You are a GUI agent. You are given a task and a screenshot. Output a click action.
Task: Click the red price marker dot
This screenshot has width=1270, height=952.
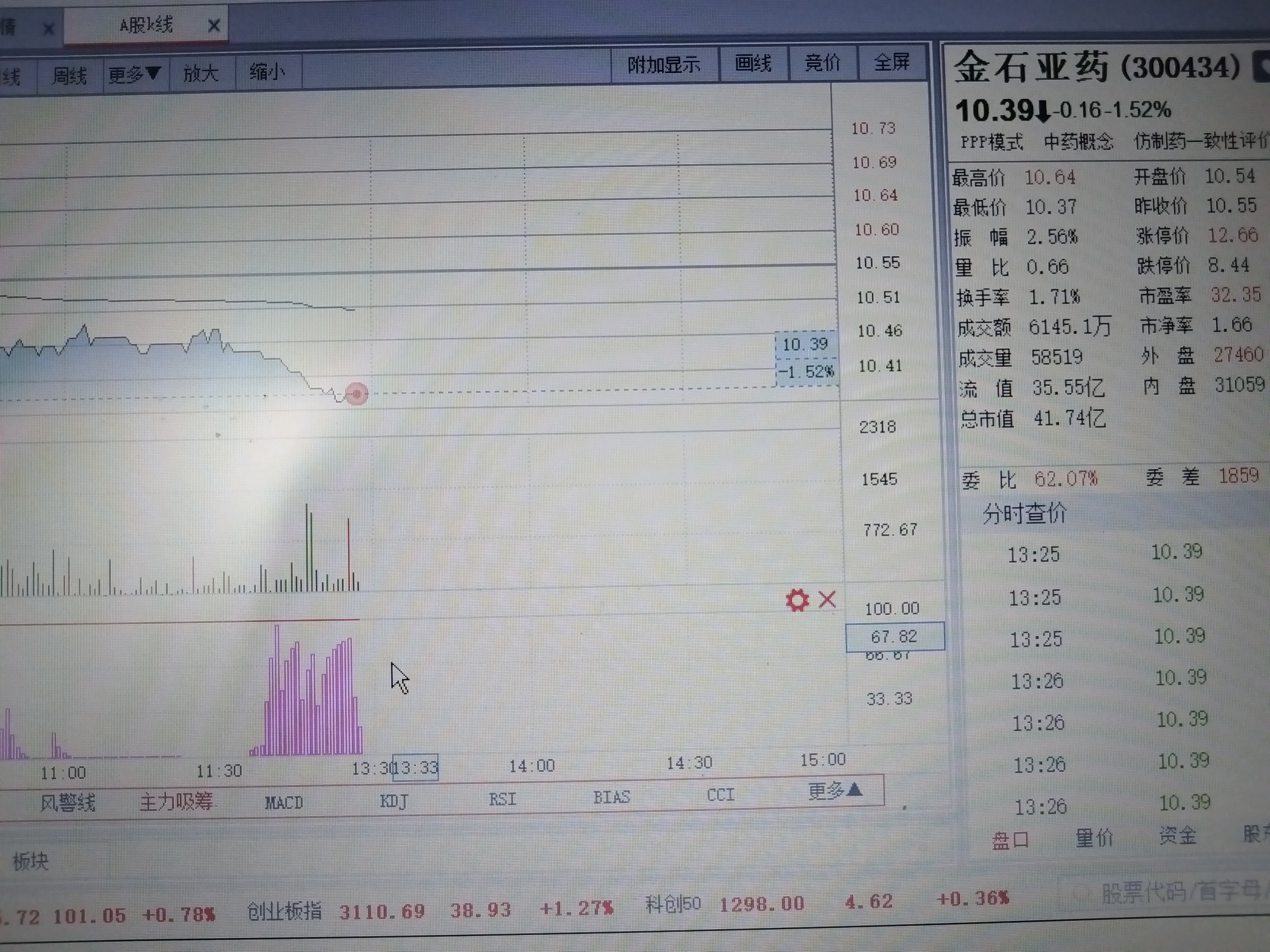pos(357,394)
